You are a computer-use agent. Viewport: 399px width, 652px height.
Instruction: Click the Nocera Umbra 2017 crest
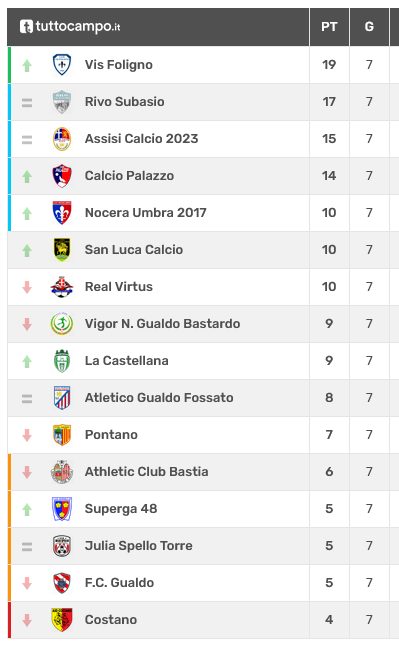click(x=62, y=213)
